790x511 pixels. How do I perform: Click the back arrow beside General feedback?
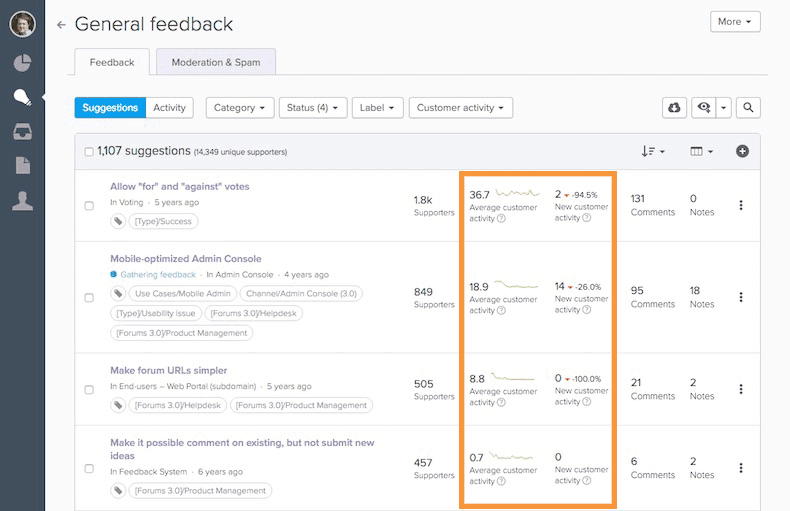coord(61,25)
